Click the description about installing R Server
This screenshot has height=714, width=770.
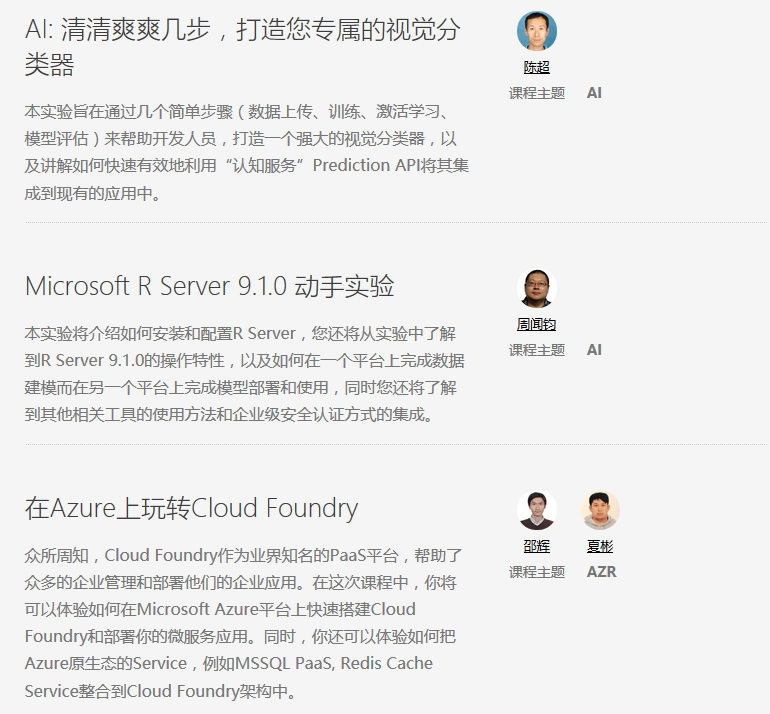(x=245, y=374)
